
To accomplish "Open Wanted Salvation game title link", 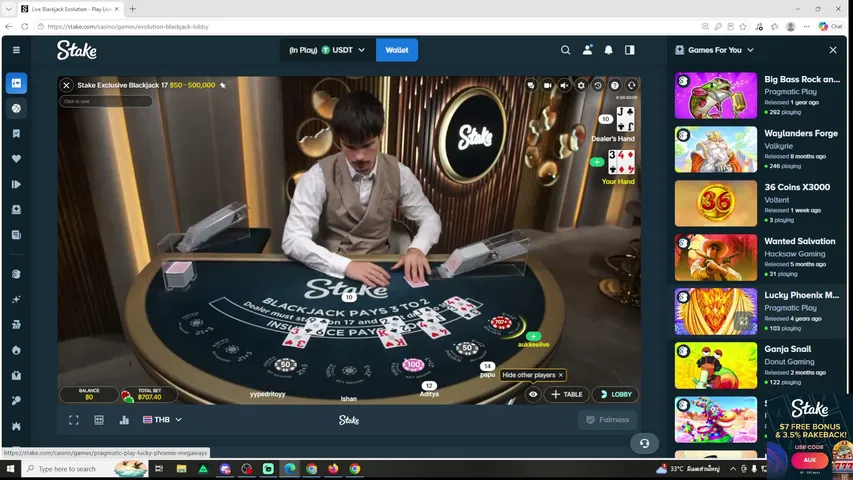I will coord(799,241).
